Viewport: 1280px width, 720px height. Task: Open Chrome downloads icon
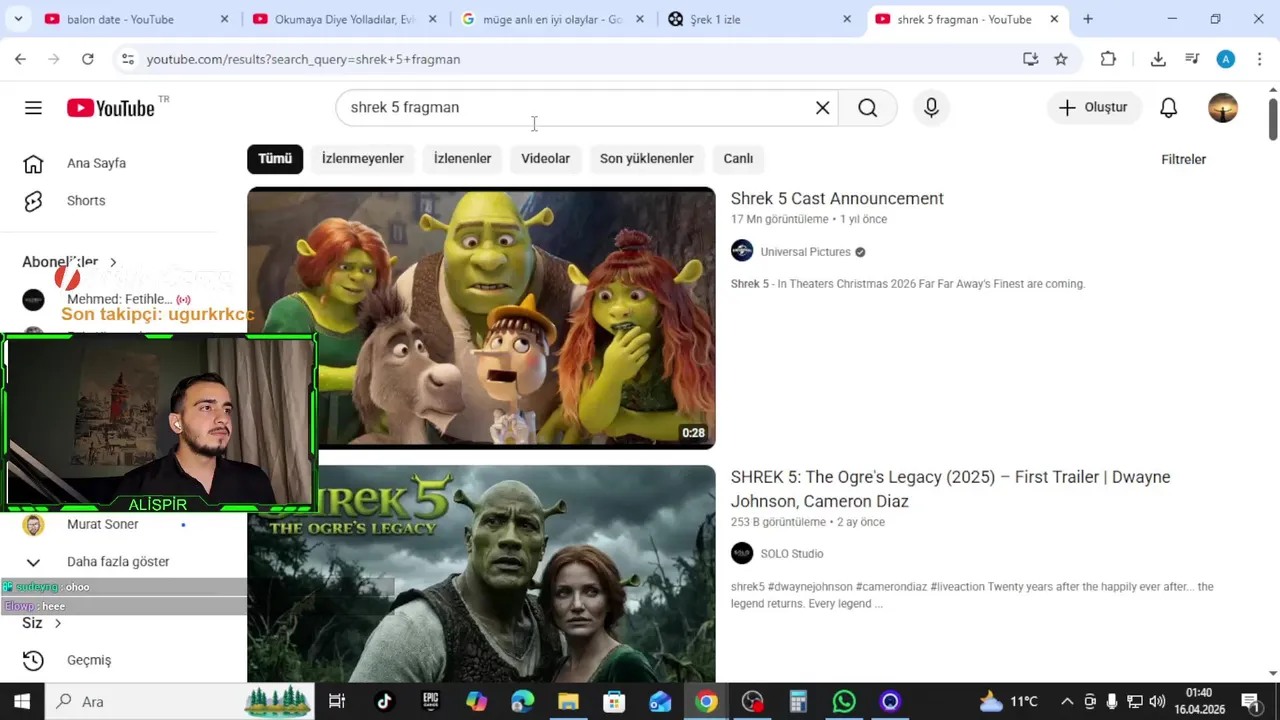1158,59
